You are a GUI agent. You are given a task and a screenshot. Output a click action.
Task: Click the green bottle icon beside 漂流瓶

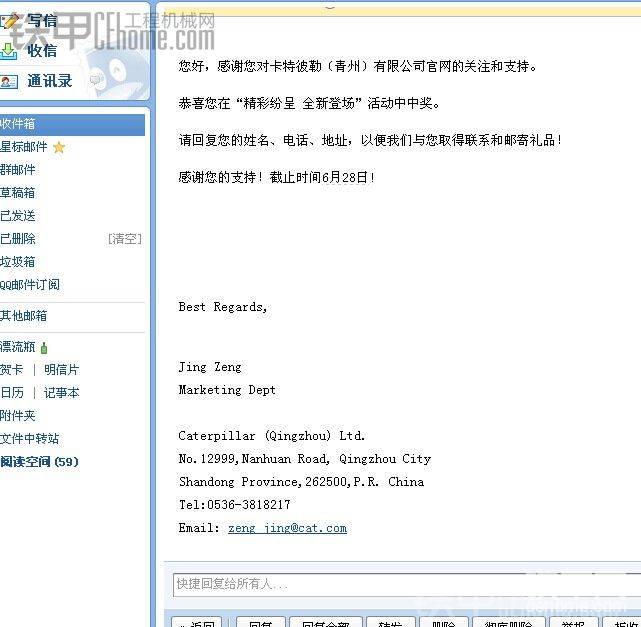(44, 348)
